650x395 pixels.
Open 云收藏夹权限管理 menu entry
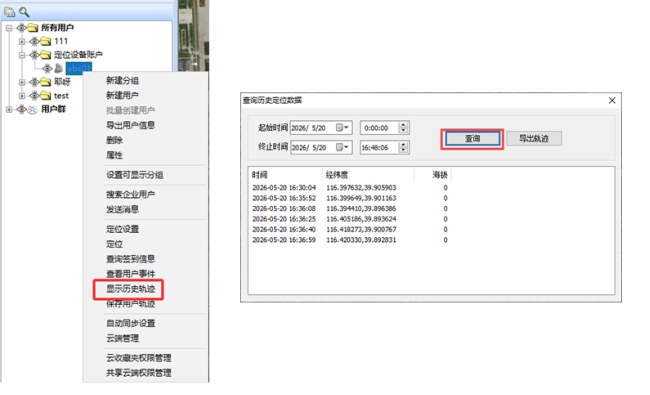click(x=139, y=358)
